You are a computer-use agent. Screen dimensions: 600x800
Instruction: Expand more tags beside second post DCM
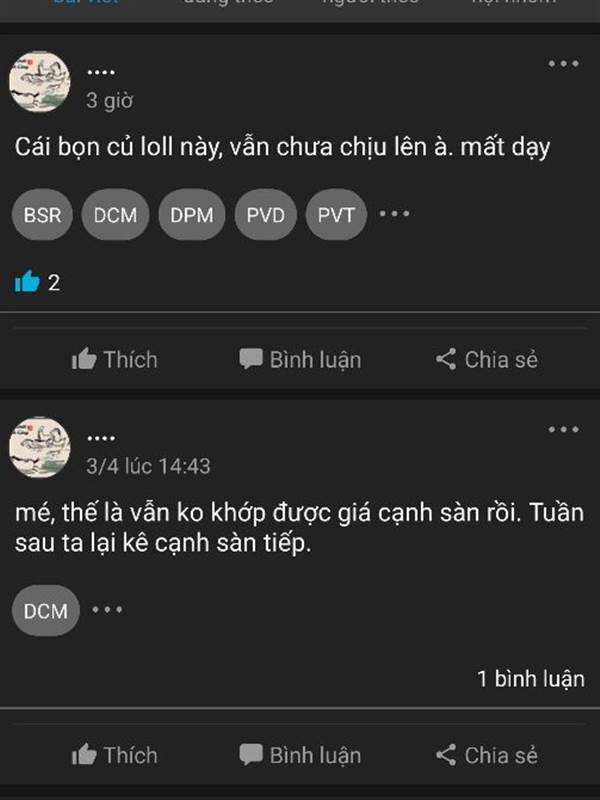107,609
